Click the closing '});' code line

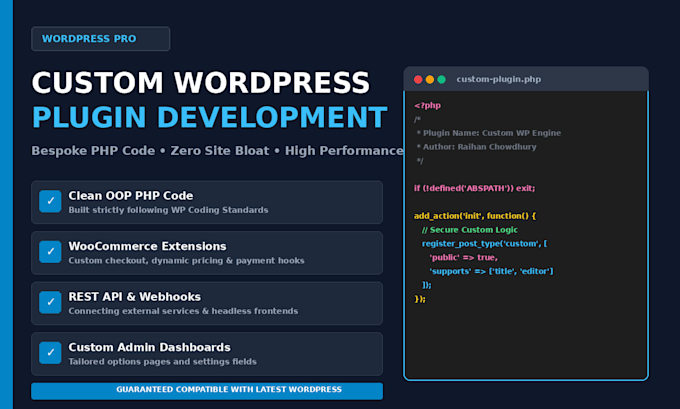(x=420, y=299)
